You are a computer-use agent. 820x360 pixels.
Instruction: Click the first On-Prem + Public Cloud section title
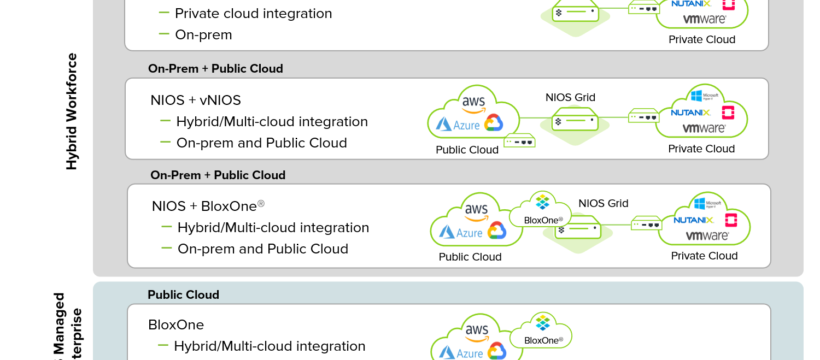click(x=215, y=69)
